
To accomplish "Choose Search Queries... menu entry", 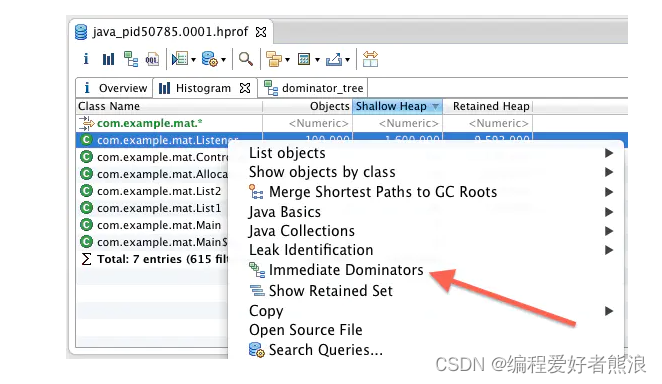I will 426,350.
